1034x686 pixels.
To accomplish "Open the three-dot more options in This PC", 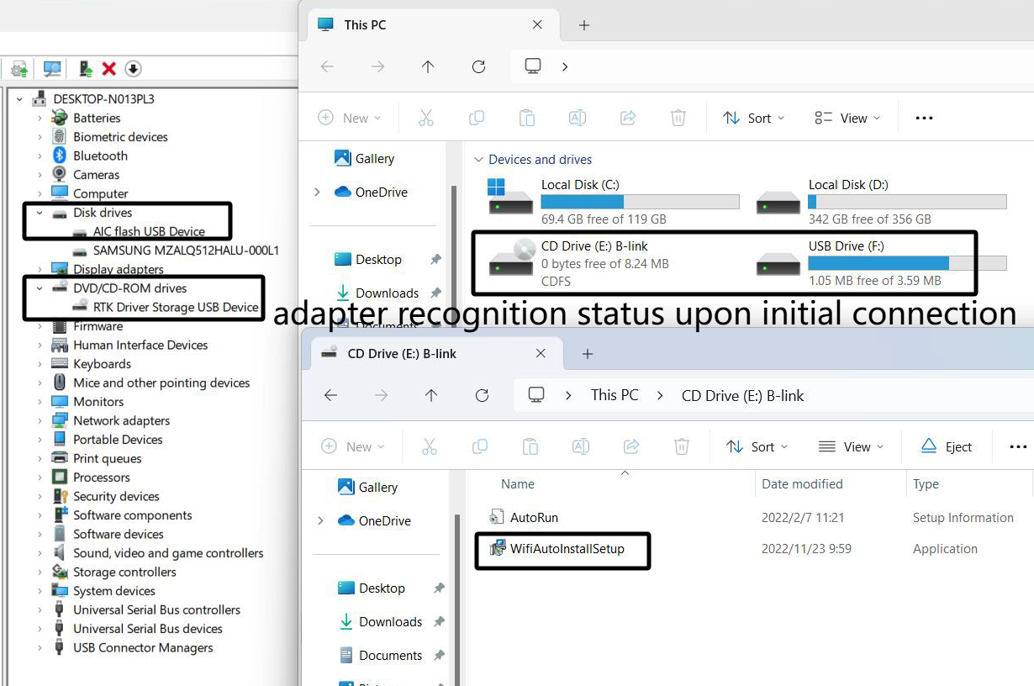I will [x=924, y=118].
